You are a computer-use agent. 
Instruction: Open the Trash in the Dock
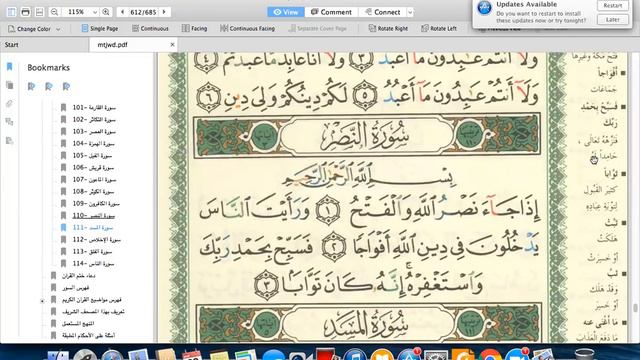[584, 353]
